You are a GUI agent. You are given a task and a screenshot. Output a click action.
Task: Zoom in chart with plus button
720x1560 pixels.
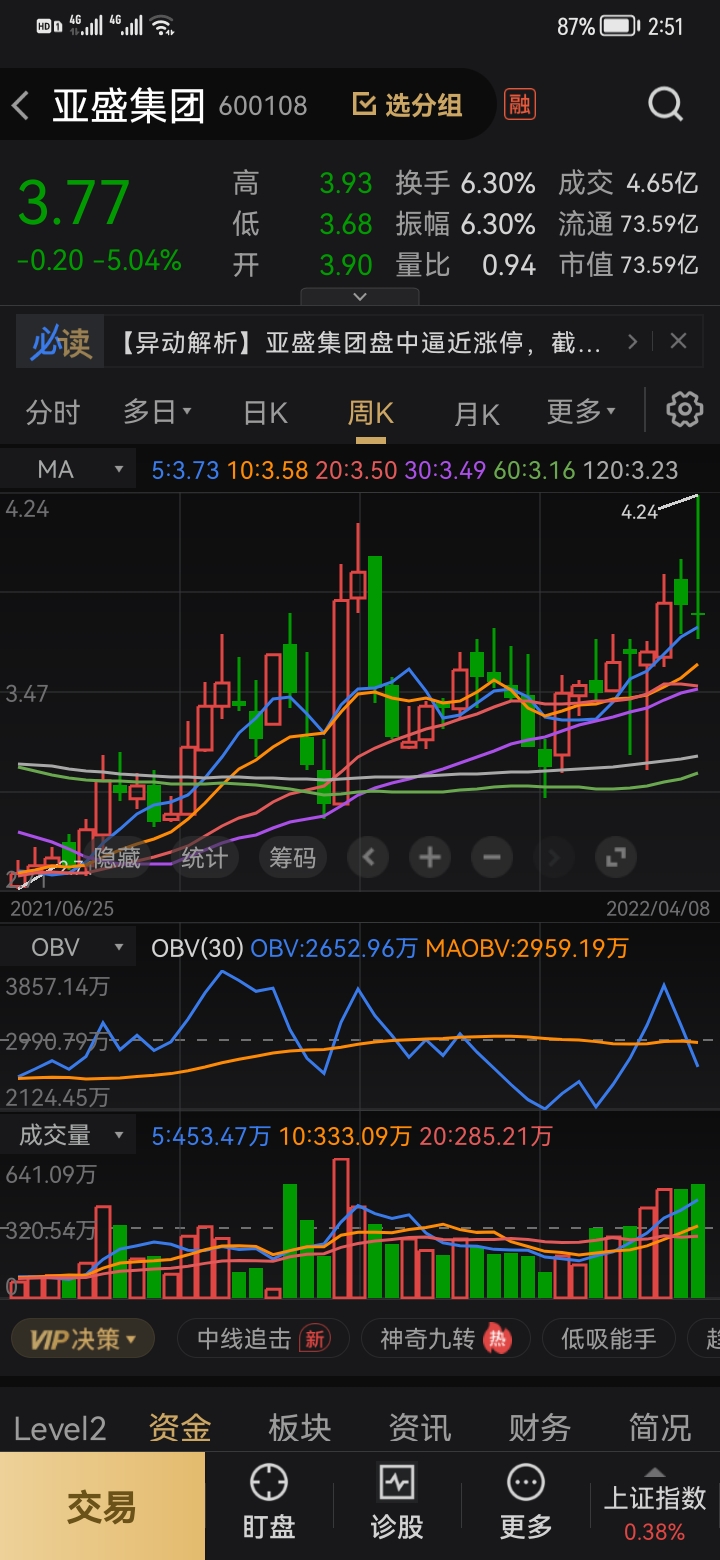click(x=430, y=857)
